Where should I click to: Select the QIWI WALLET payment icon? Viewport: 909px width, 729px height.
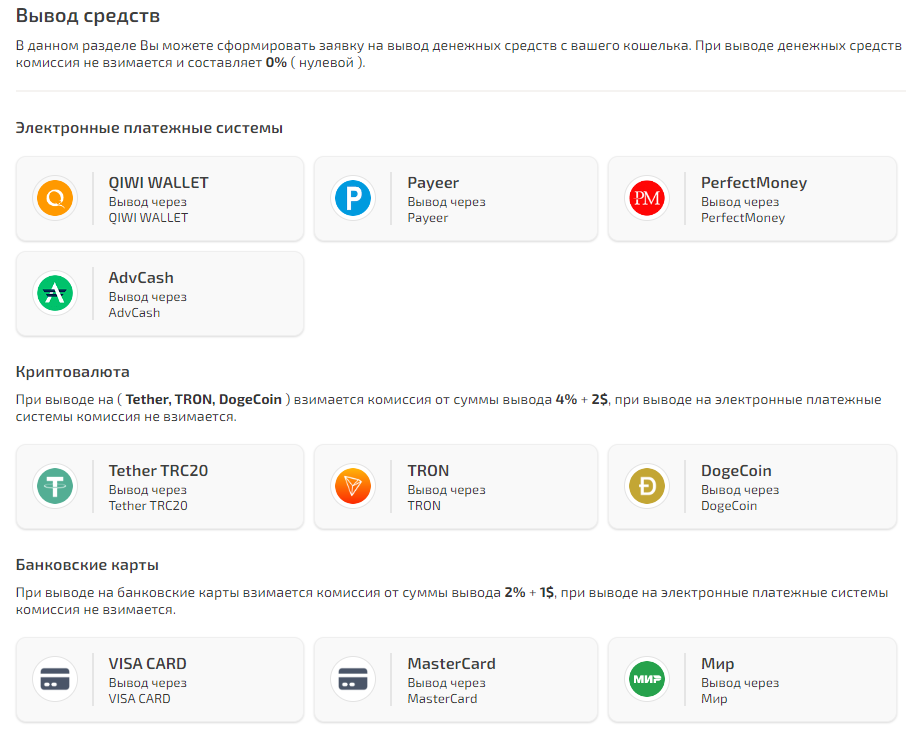pyautogui.click(x=55, y=197)
